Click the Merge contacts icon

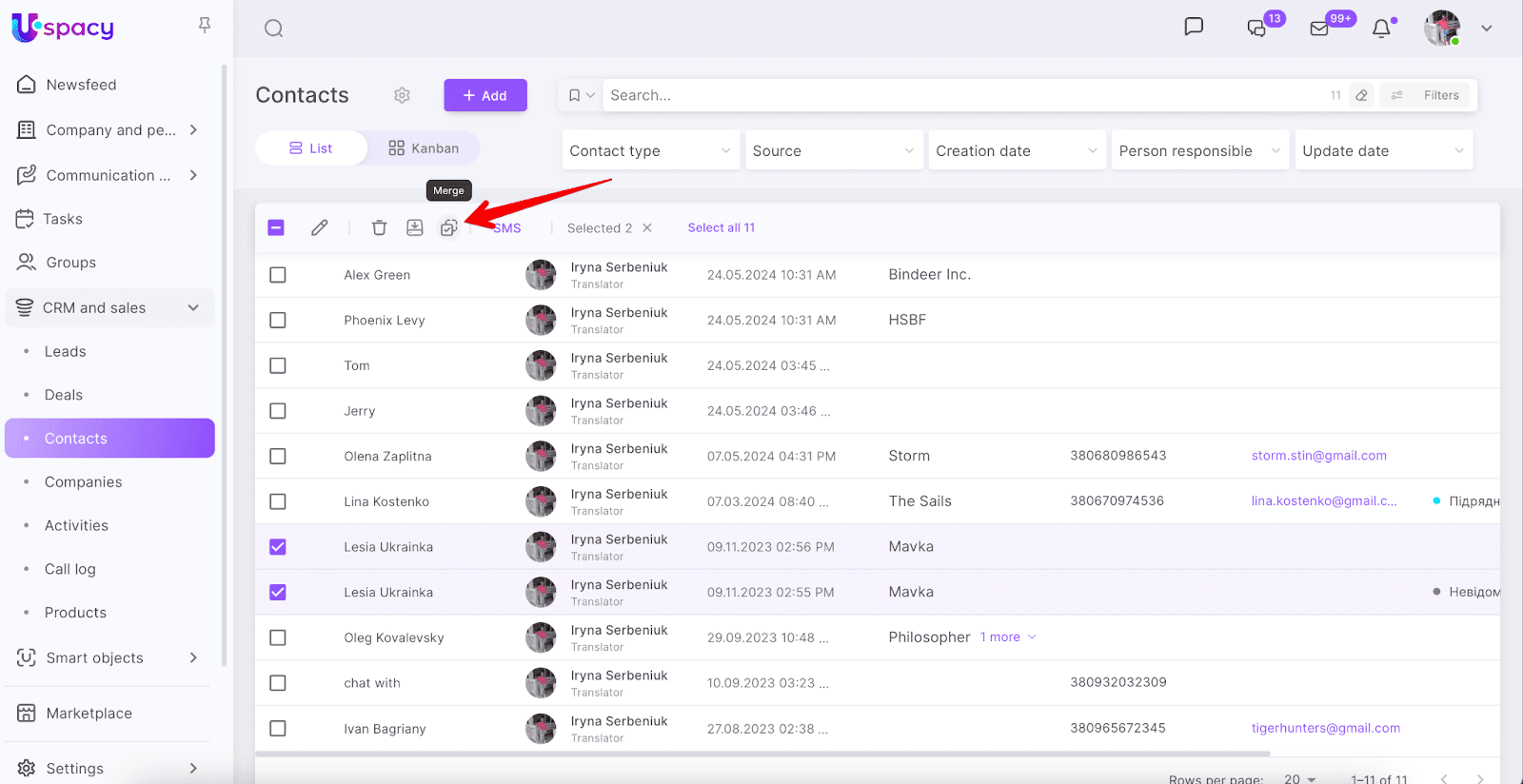click(x=448, y=227)
